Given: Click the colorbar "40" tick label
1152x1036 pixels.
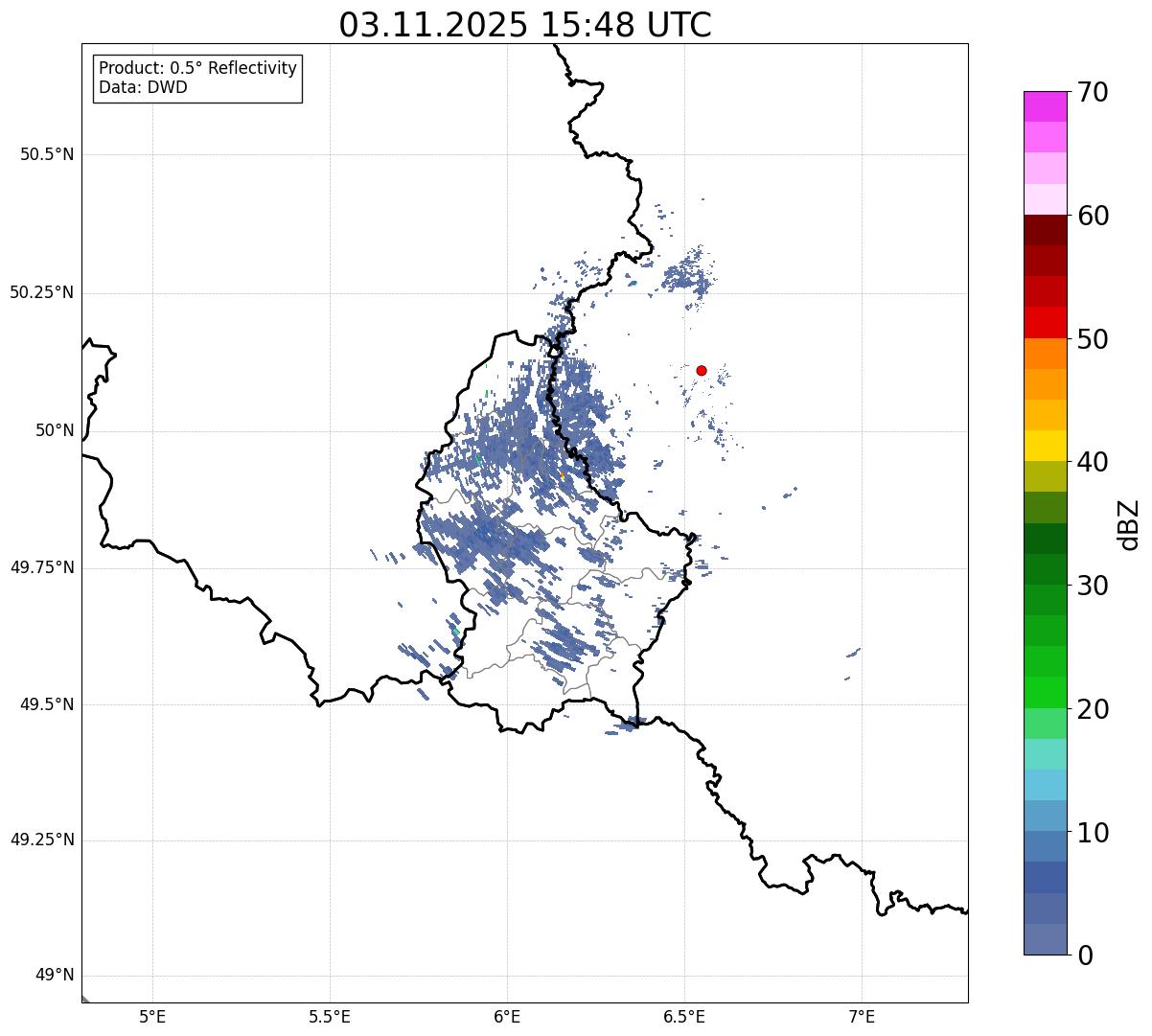Looking at the screenshot, I should click(x=1093, y=462).
